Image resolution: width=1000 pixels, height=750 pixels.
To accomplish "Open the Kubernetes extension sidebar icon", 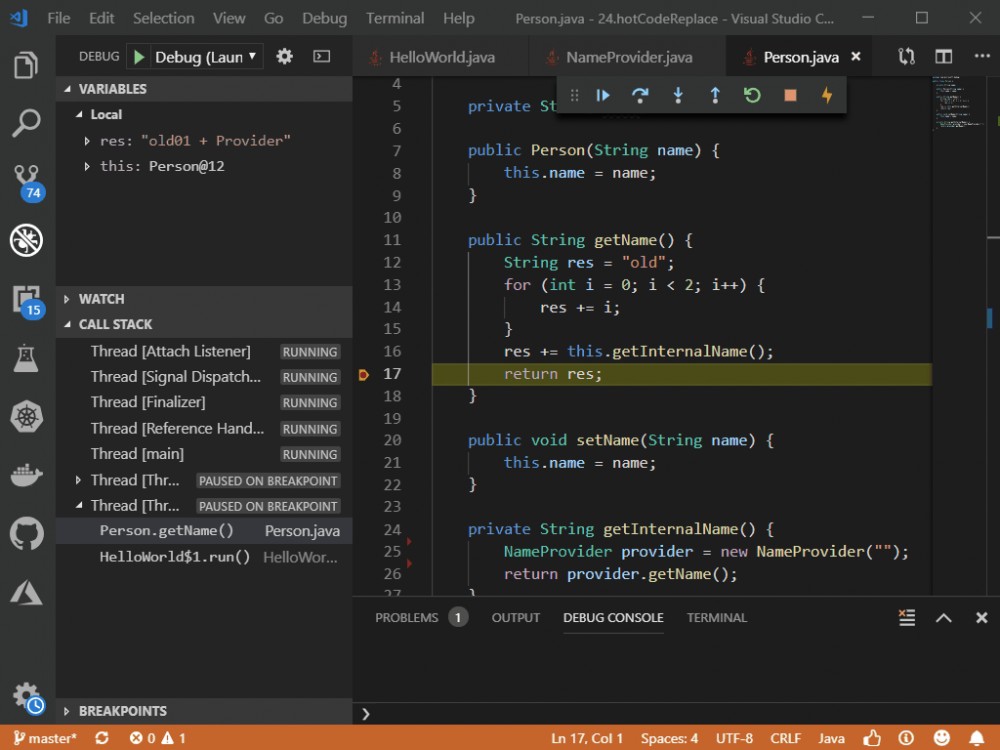I will pyautogui.click(x=26, y=417).
